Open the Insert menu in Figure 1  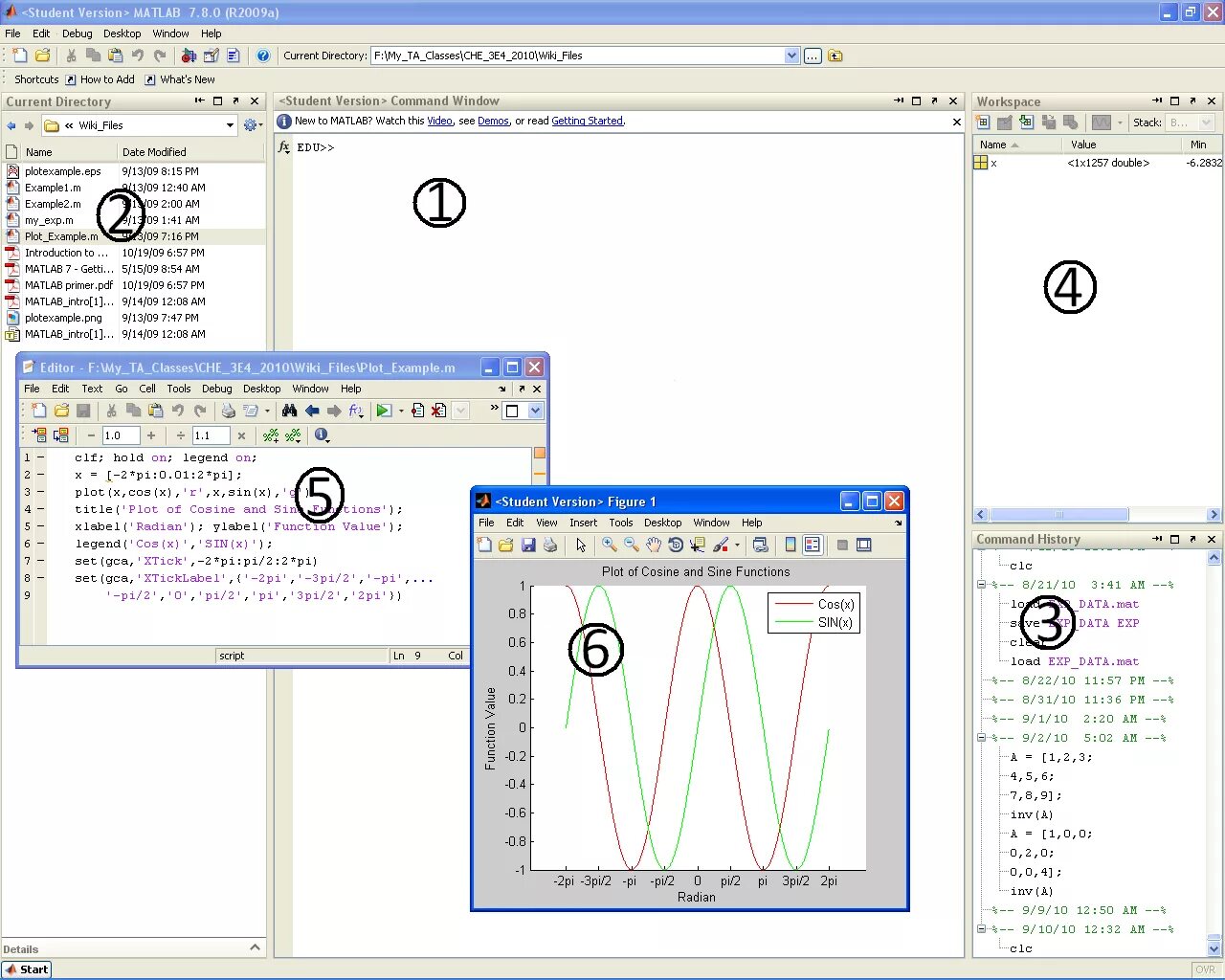coord(583,523)
